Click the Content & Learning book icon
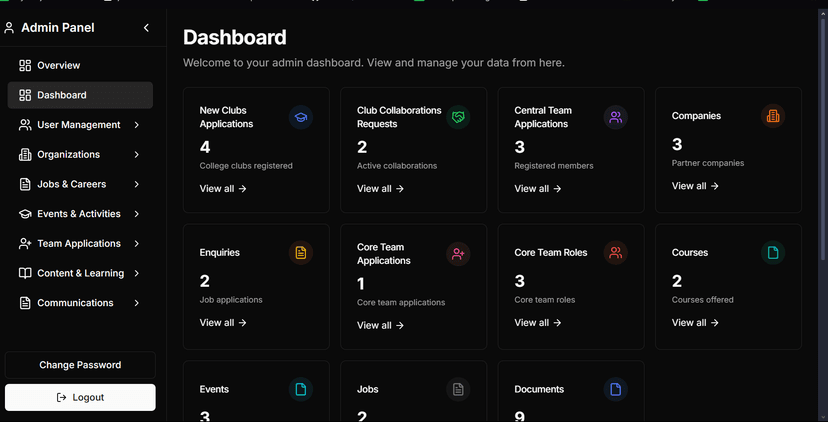The image size is (828, 422). (25, 273)
